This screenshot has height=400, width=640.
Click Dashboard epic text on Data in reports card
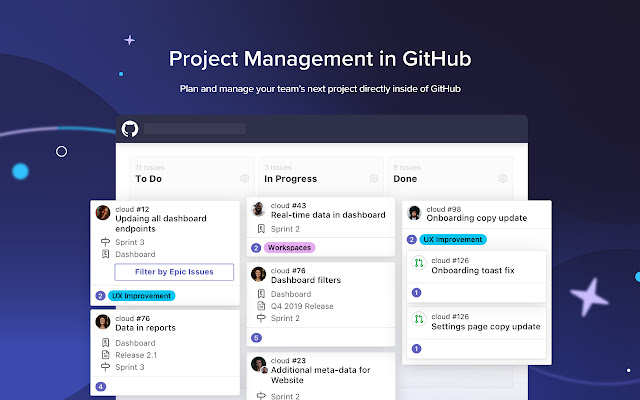pyautogui.click(x=135, y=343)
